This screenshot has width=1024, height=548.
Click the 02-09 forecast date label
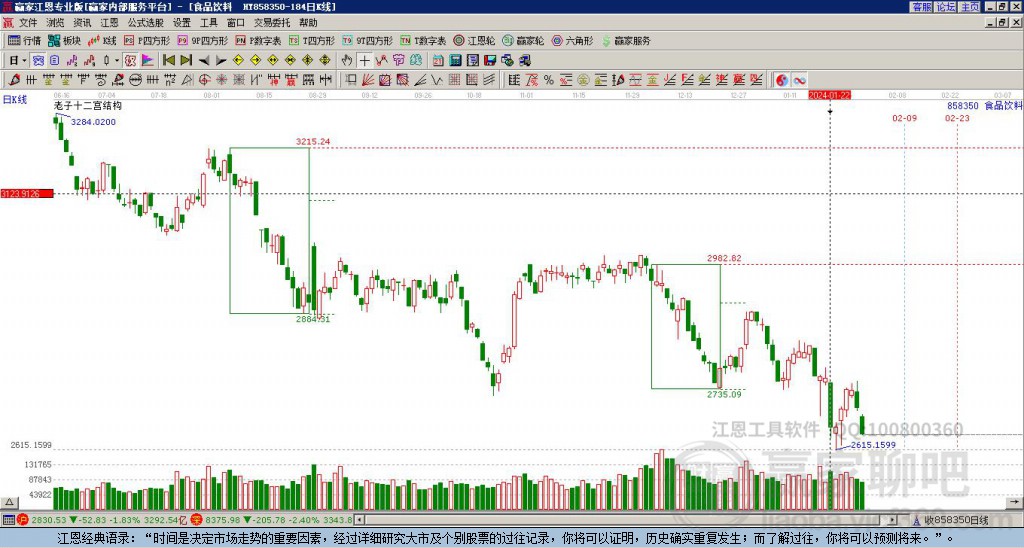point(904,118)
